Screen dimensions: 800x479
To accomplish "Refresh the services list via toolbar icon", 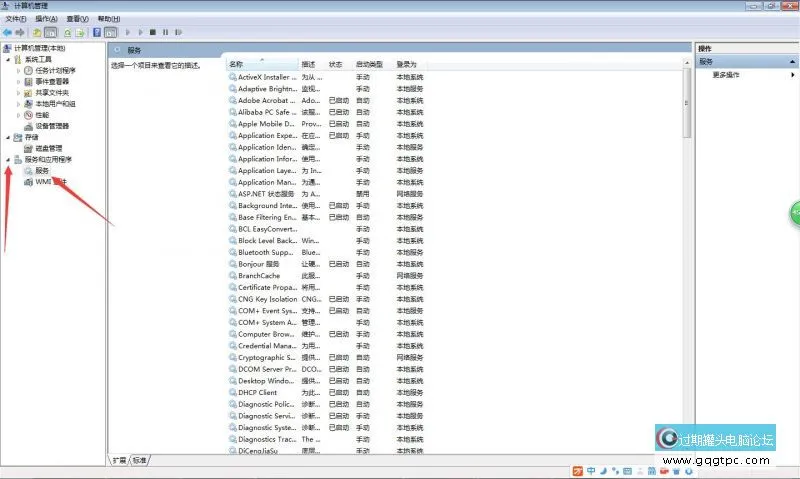I will coord(67,32).
